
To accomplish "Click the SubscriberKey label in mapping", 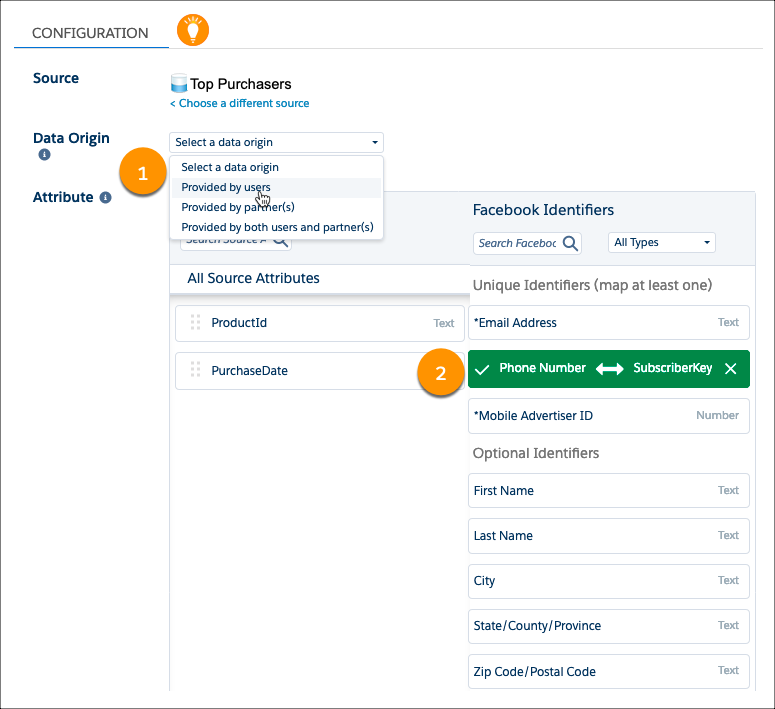I will [x=673, y=368].
